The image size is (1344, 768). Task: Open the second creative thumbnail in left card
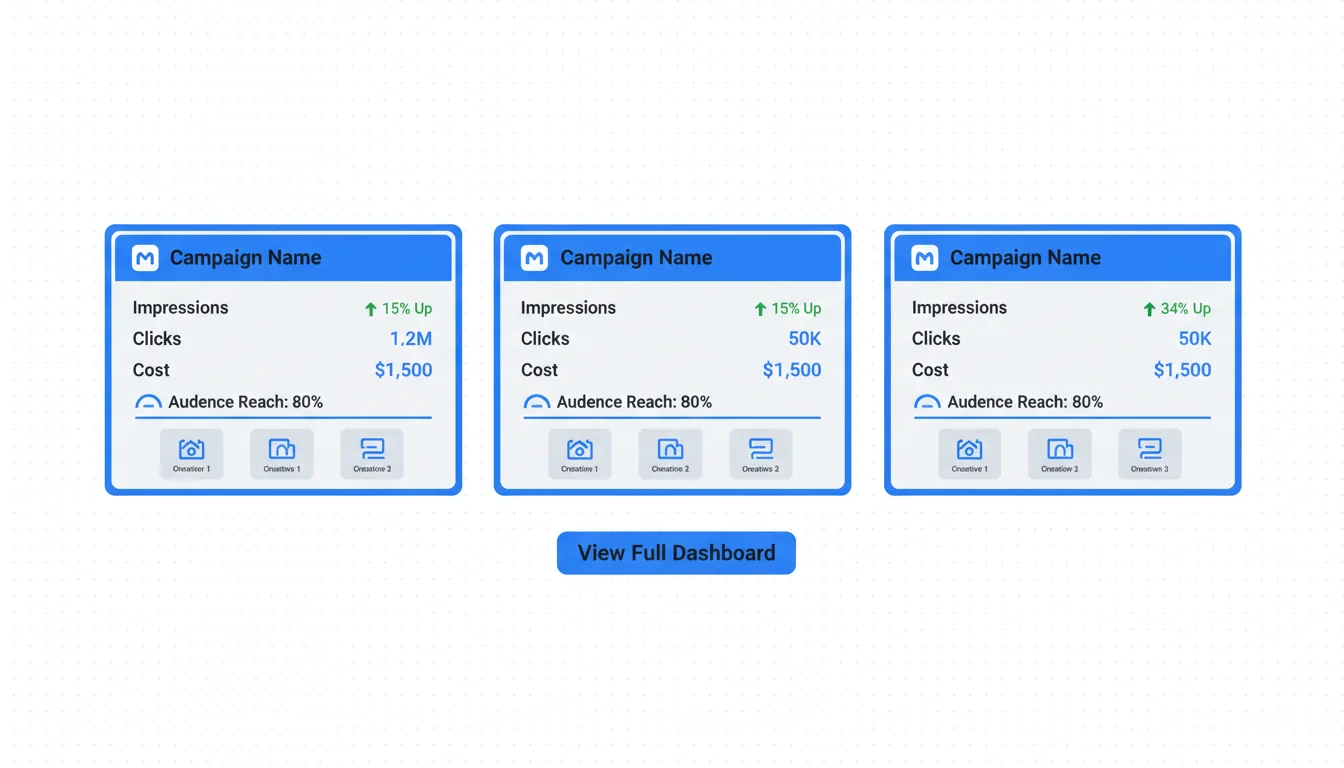pos(282,453)
